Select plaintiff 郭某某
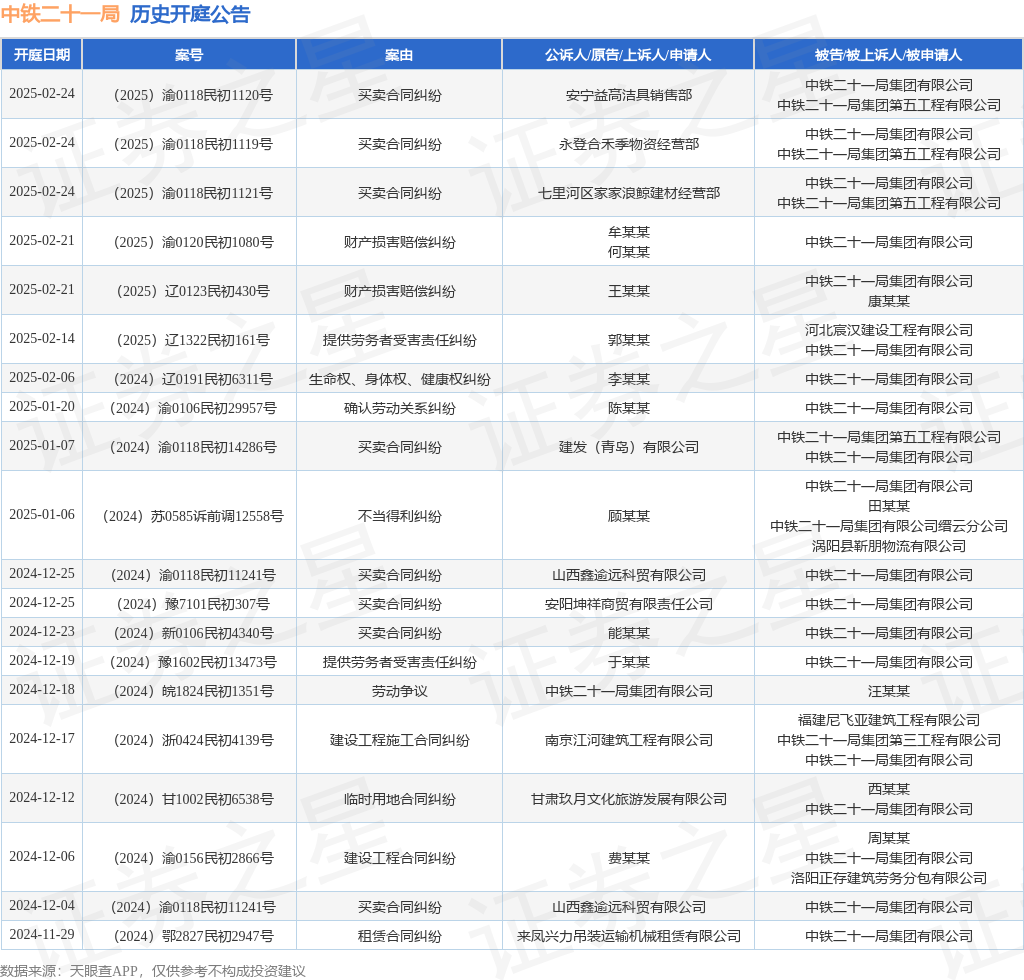The height and width of the screenshot is (980, 1024). coord(629,340)
